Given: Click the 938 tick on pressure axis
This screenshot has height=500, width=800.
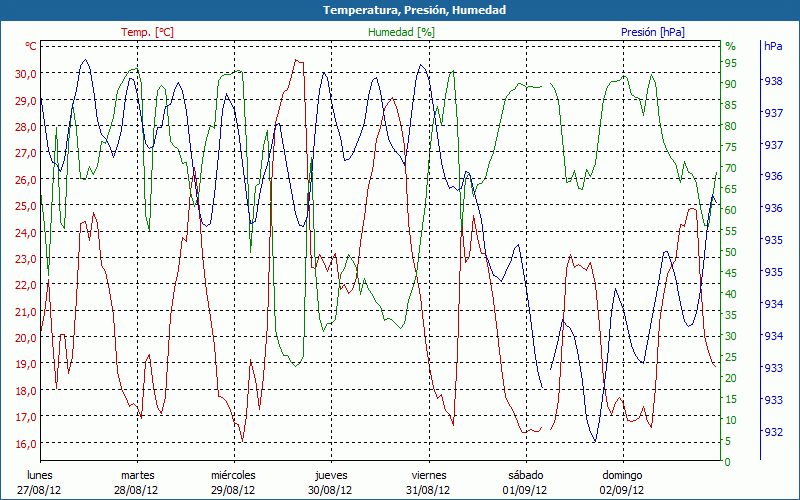Looking at the screenshot, I should [x=772, y=82].
